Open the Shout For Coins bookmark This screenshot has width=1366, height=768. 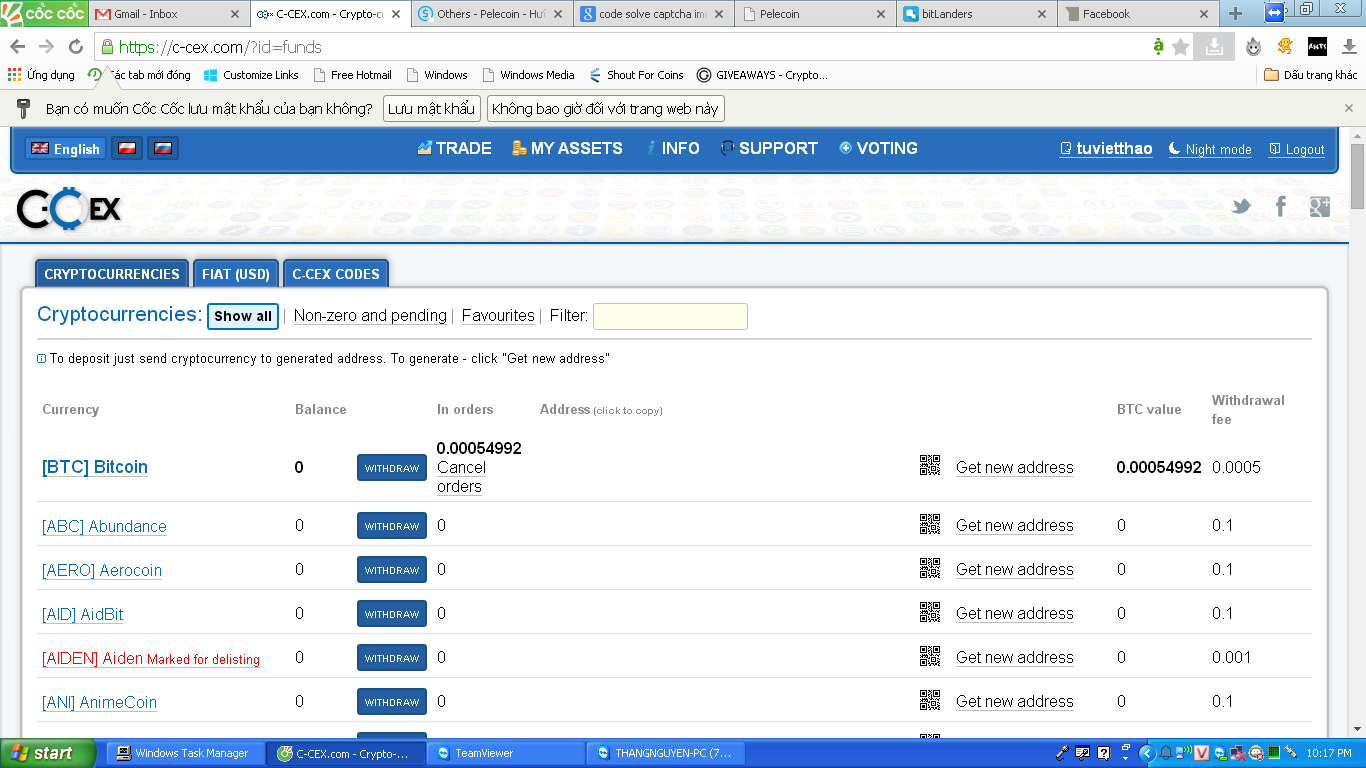coord(637,75)
